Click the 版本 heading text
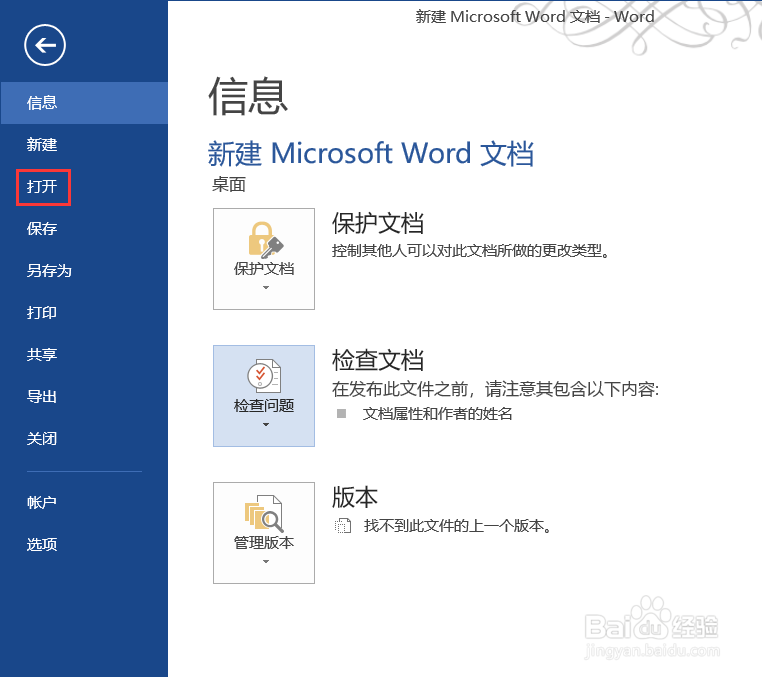 pos(355,498)
